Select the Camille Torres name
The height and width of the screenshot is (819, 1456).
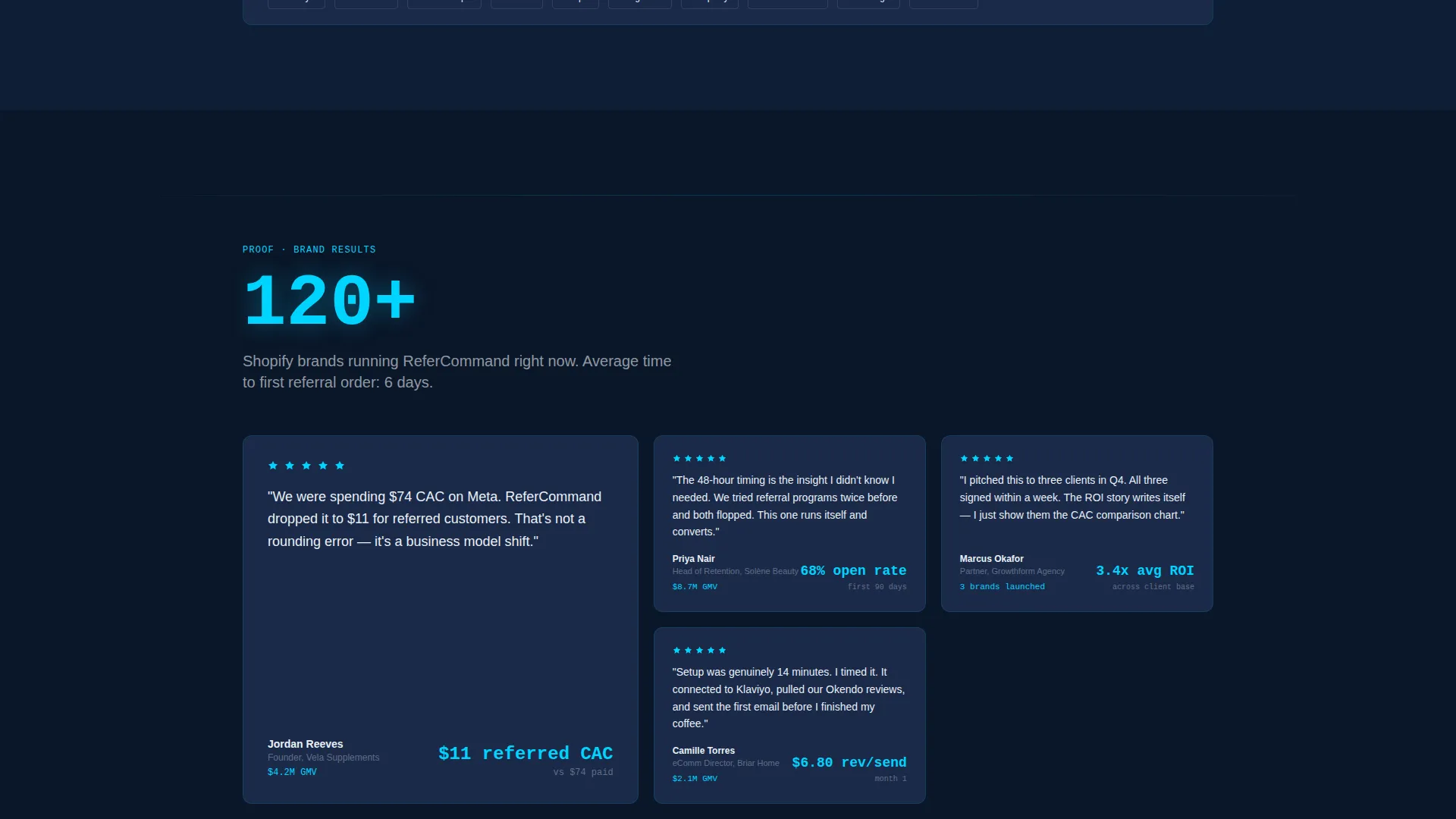703,751
